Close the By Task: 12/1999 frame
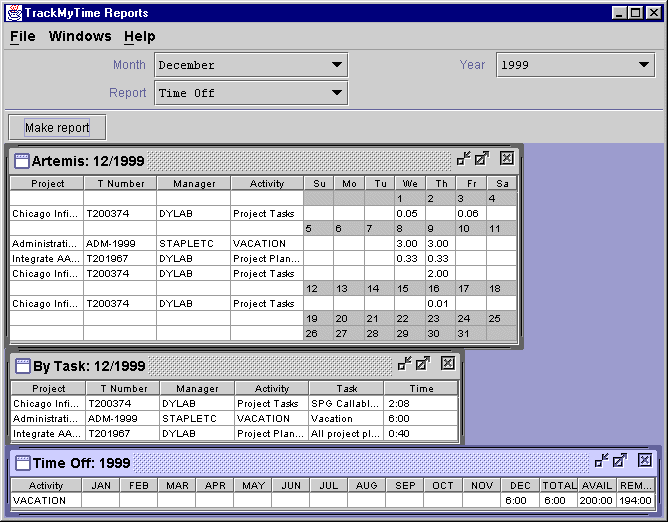Image resolution: width=668 pixels, height=522 pixels. [447, 364]
